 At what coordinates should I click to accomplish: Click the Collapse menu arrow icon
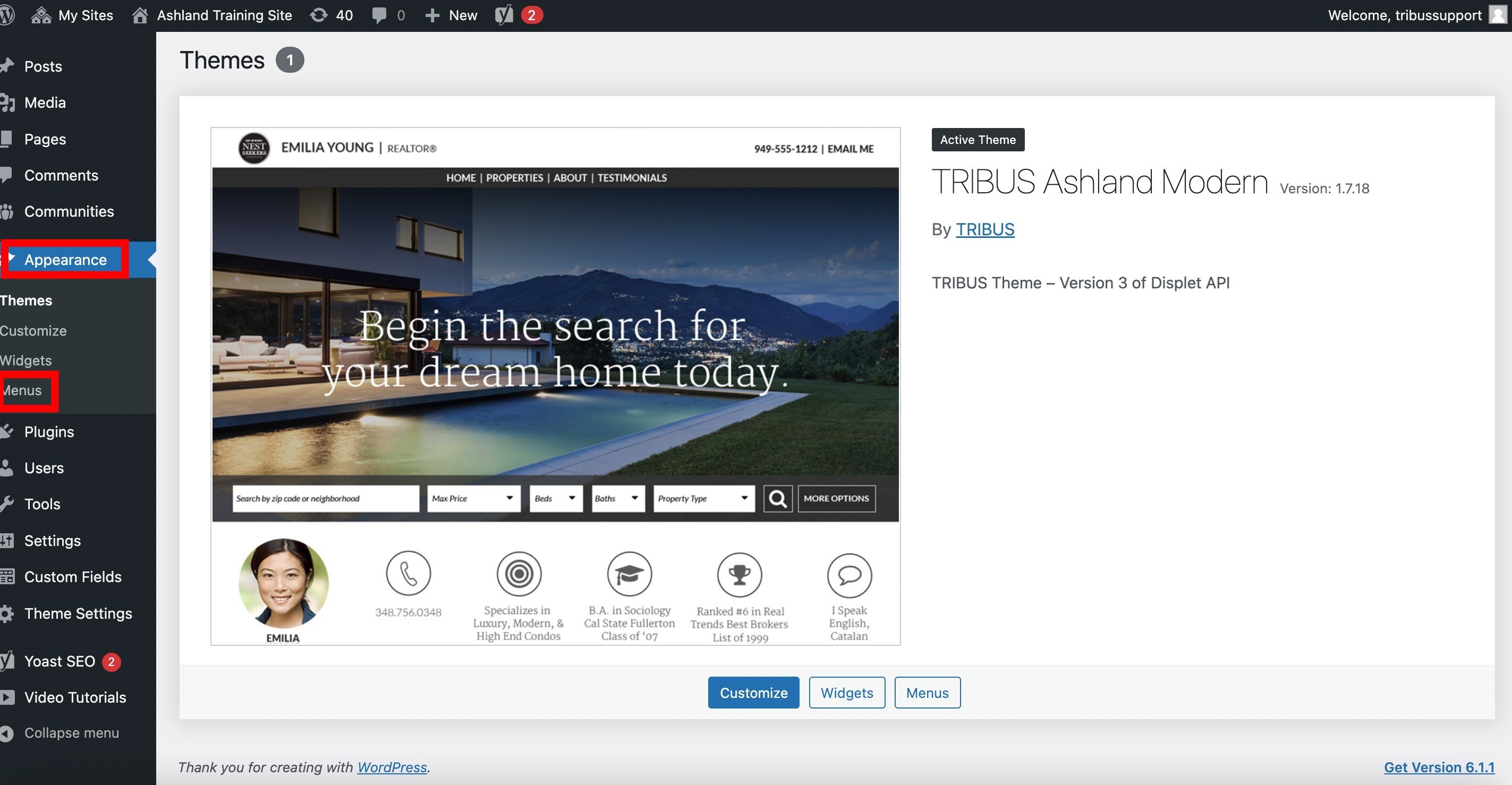pos(7,733)
